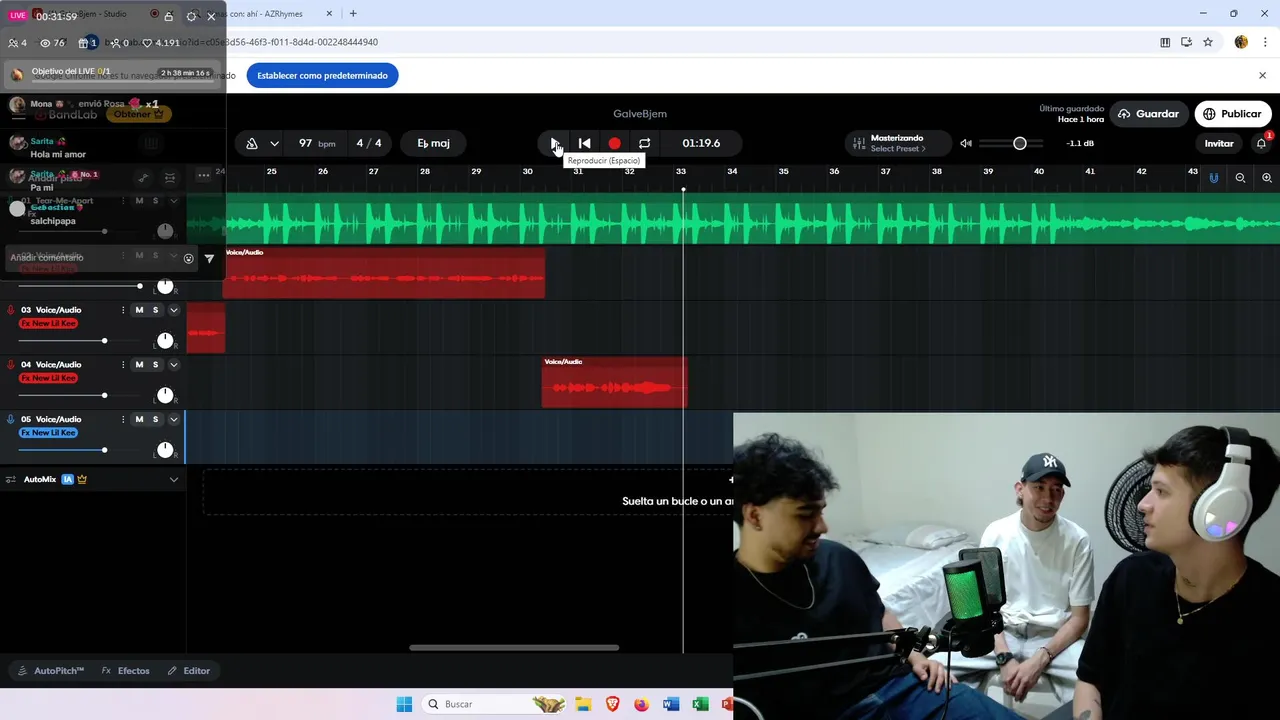Open the Chrome profile avatar

1241,42
